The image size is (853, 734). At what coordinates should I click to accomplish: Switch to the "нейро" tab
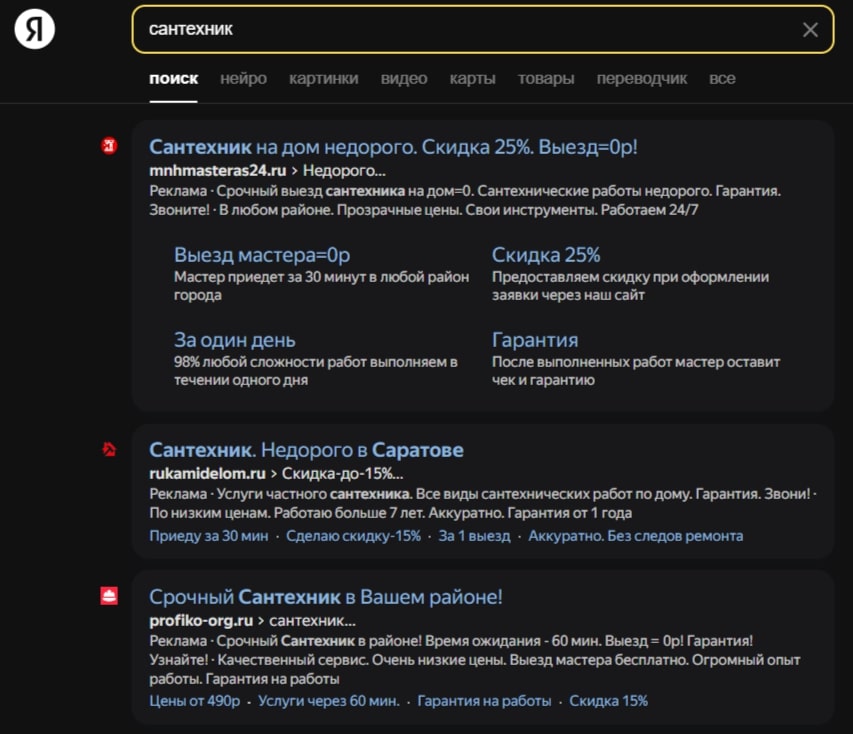pyautogui.click(x=243, y=78)
